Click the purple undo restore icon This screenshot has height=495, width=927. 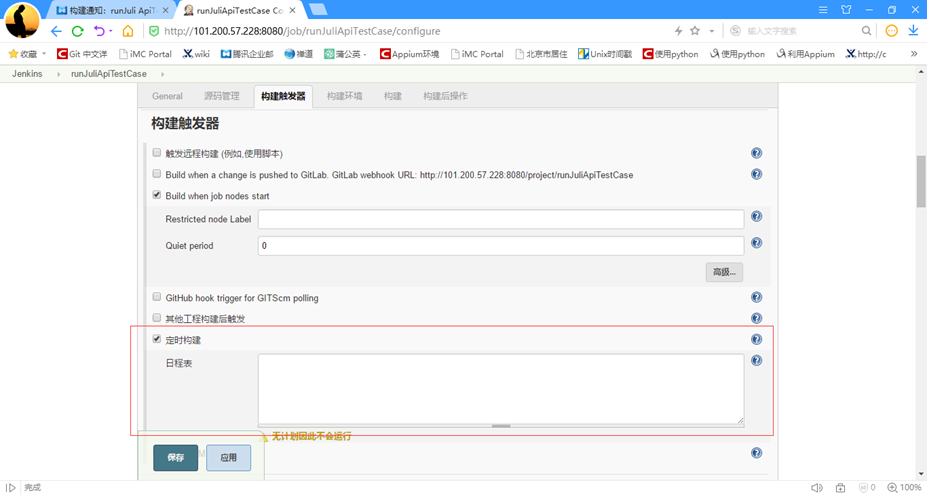coord(99,31)
